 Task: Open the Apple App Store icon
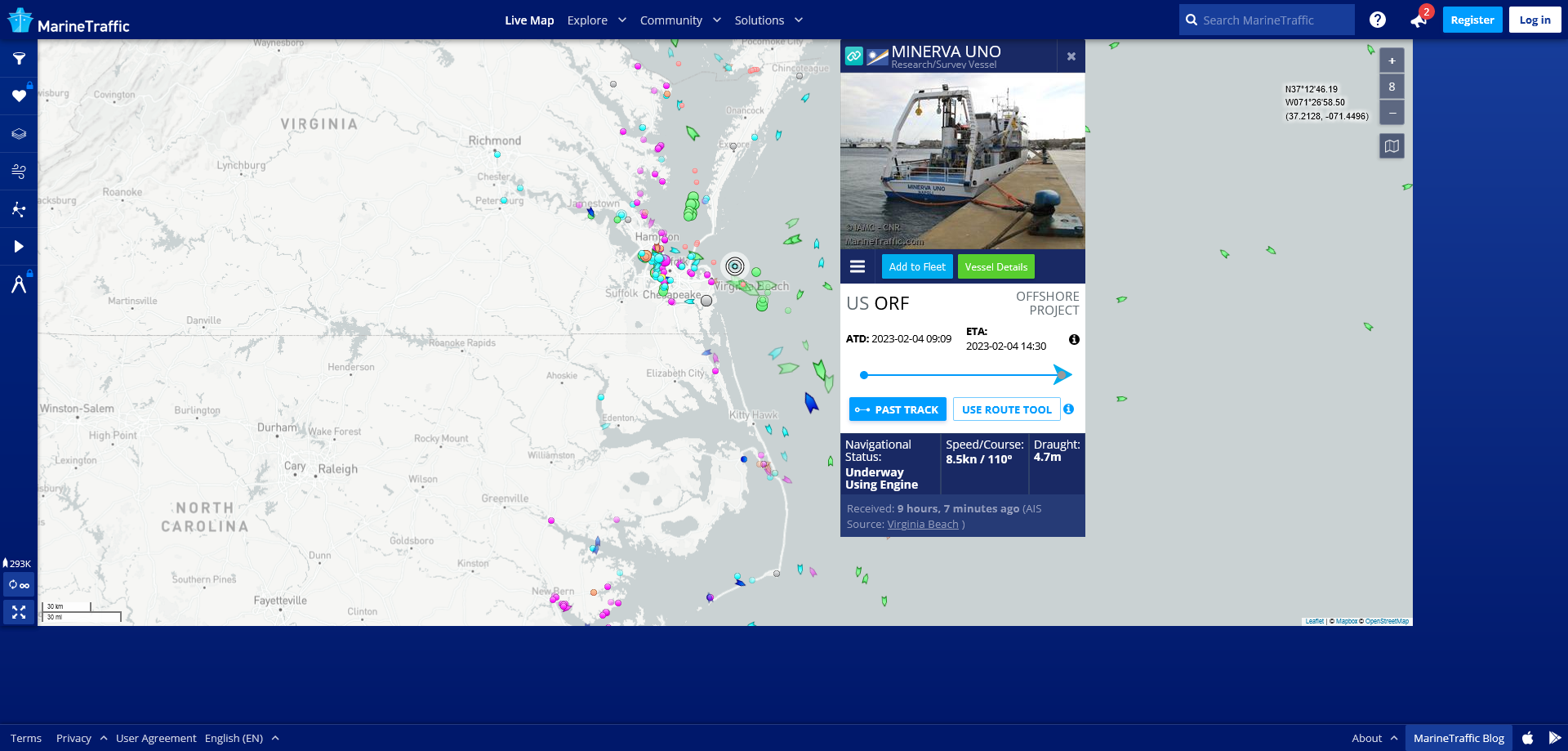tap(1527, 738)
